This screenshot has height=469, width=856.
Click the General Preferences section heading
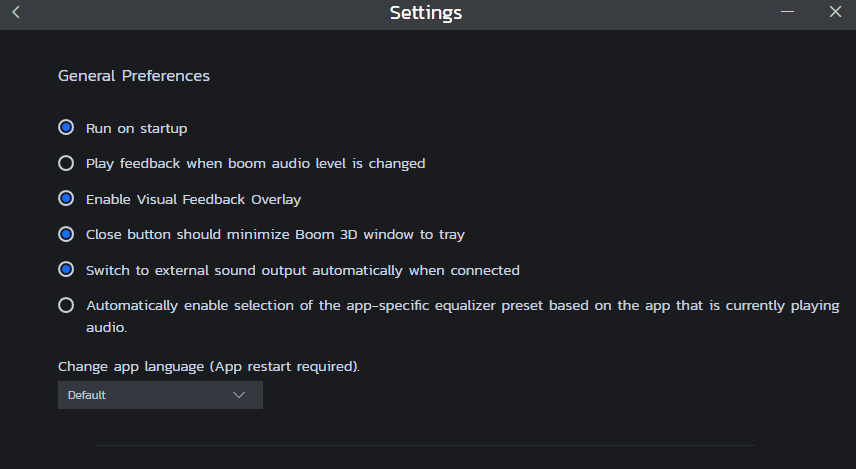coord(134,75)
